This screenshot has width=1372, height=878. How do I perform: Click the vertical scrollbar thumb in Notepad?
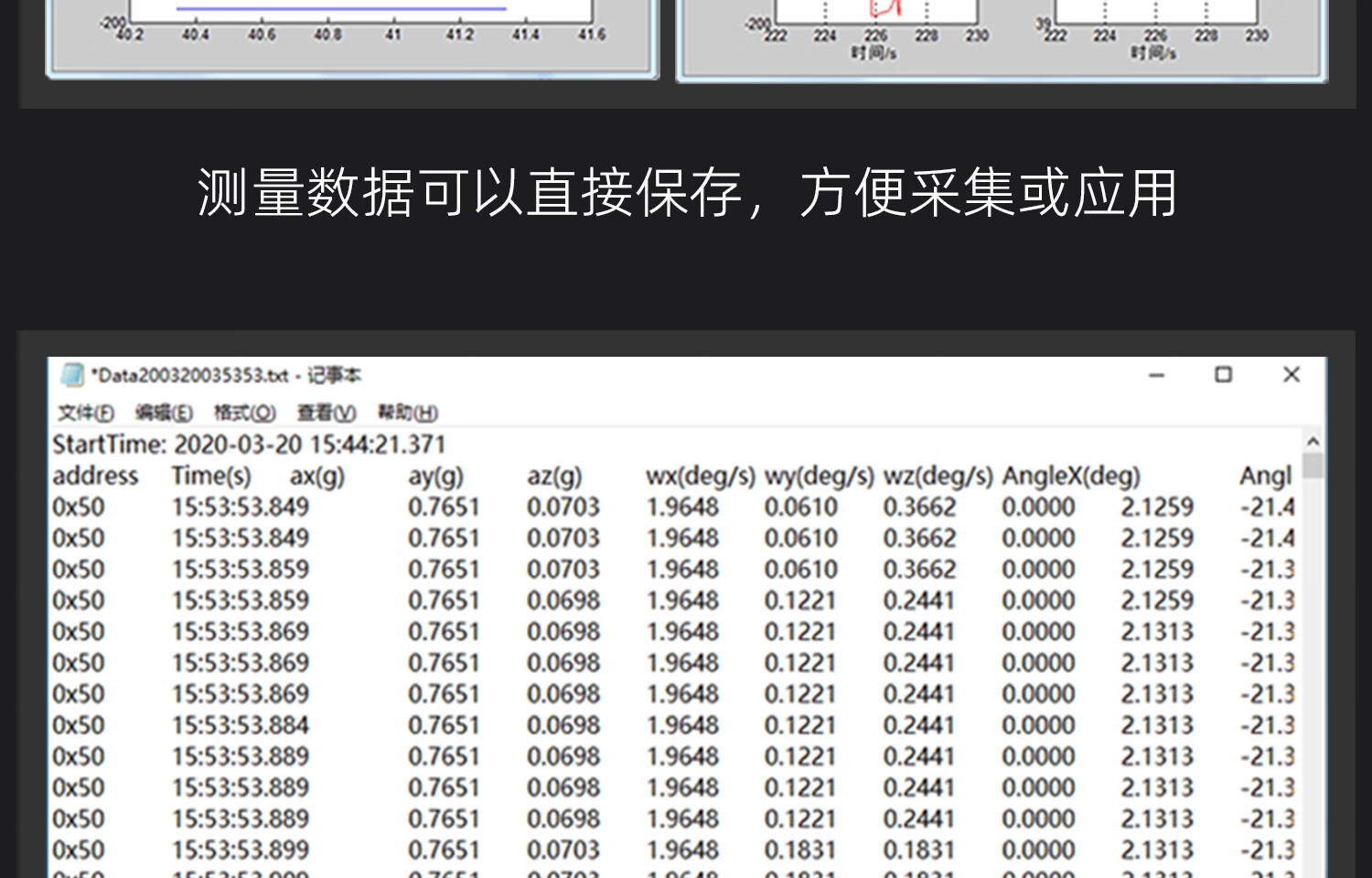[x=1313, y=466]
